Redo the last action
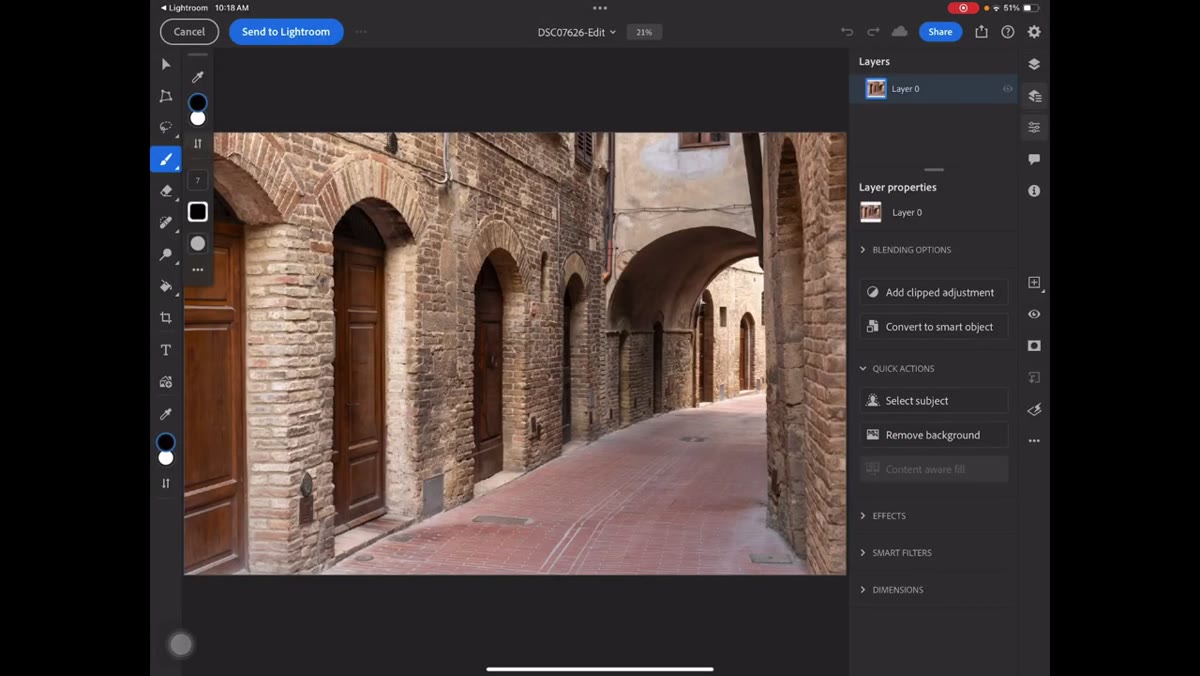 pyautogui.click(x=873, y=32)
